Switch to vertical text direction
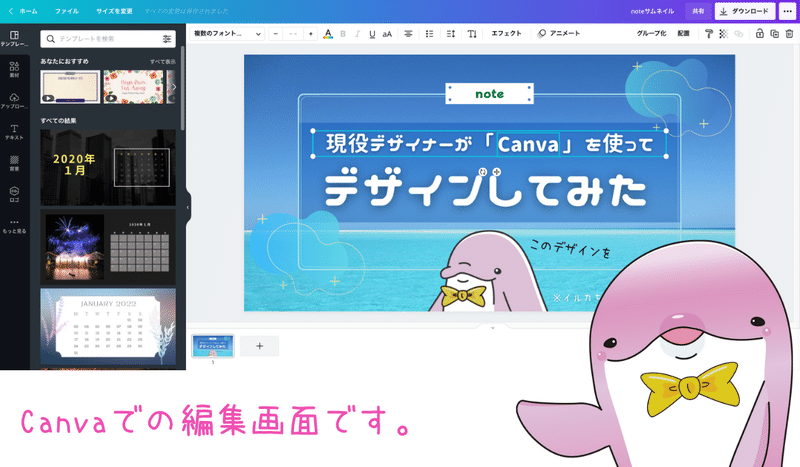Screen dimensions: 800x467 (472, 34)
